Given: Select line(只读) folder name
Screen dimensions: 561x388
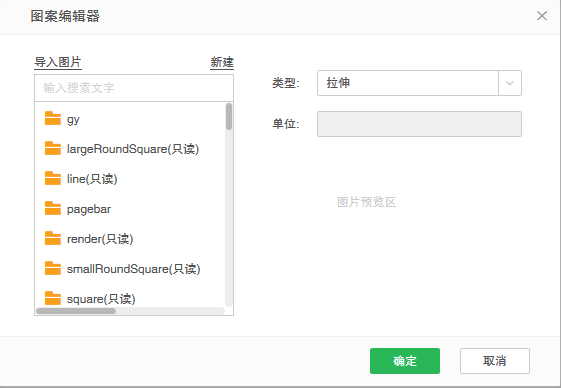Looking at the screenshot, I should point(92,179).
